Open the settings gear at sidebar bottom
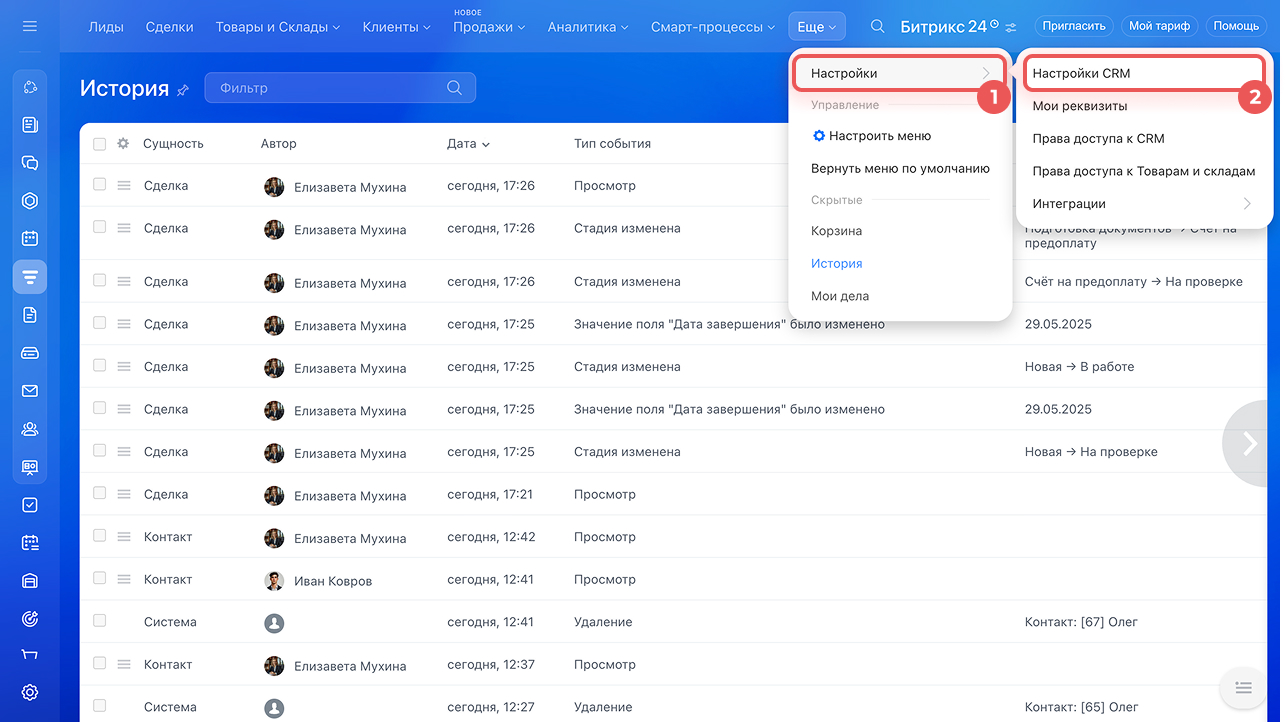The image size is (1286, 722). (x=30, y=692)
